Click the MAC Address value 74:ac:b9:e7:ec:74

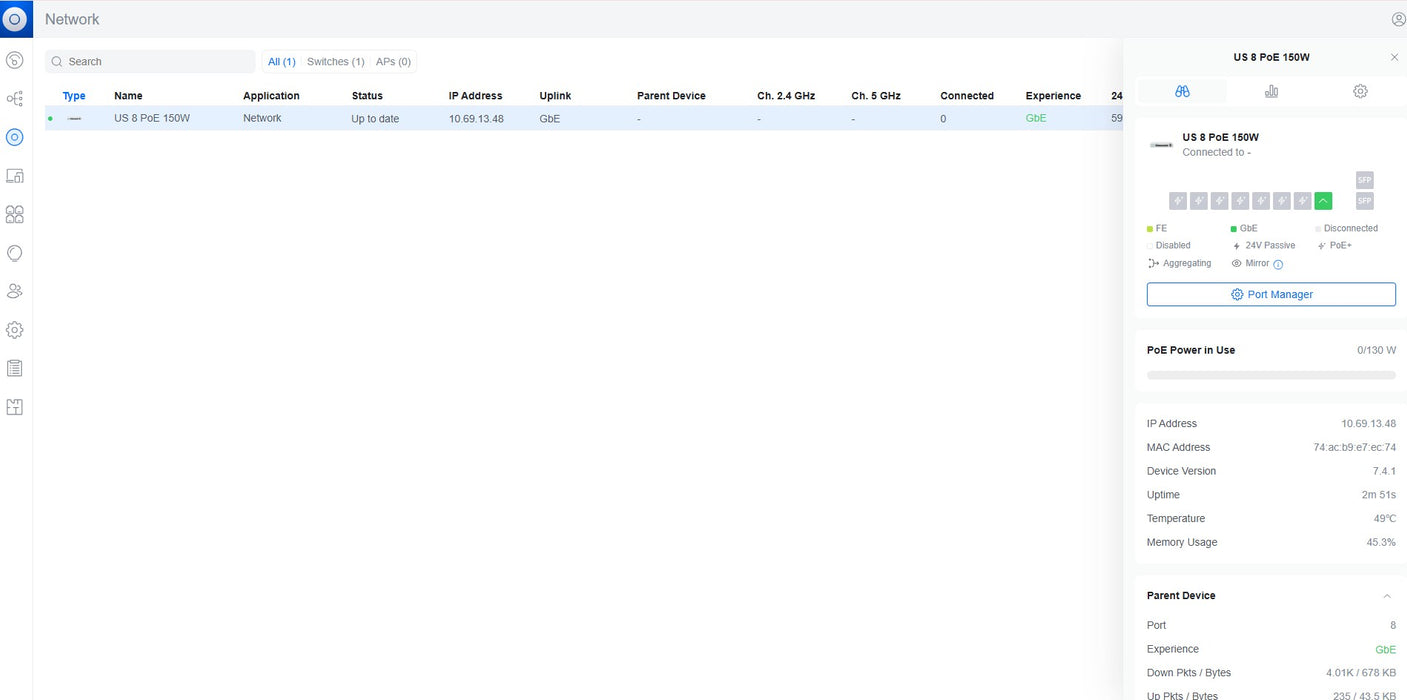pyautogui.click(x=1354, y=447)
